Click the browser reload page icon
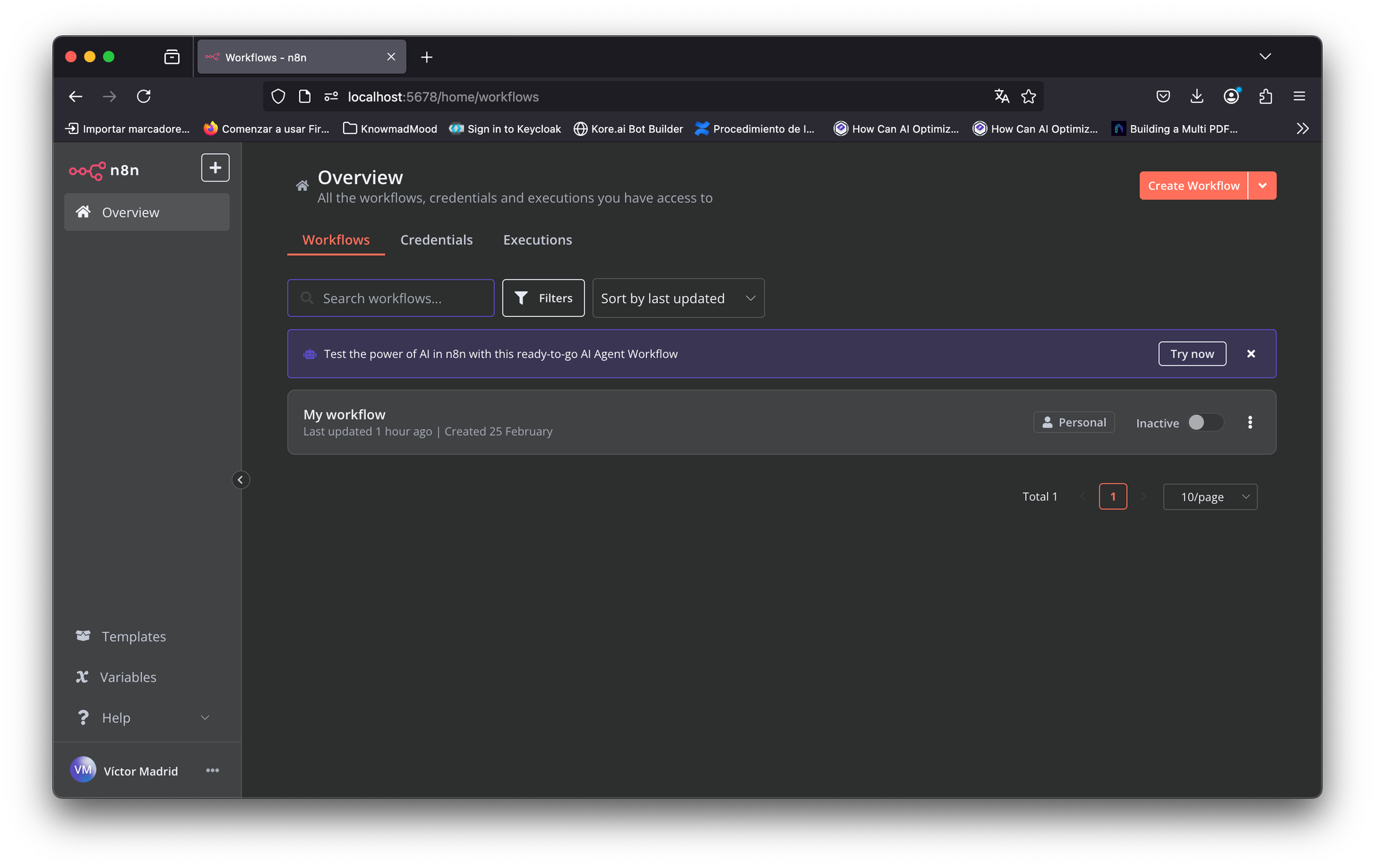Viewport: 1375px width, 868px height. (x=144, y=97)
